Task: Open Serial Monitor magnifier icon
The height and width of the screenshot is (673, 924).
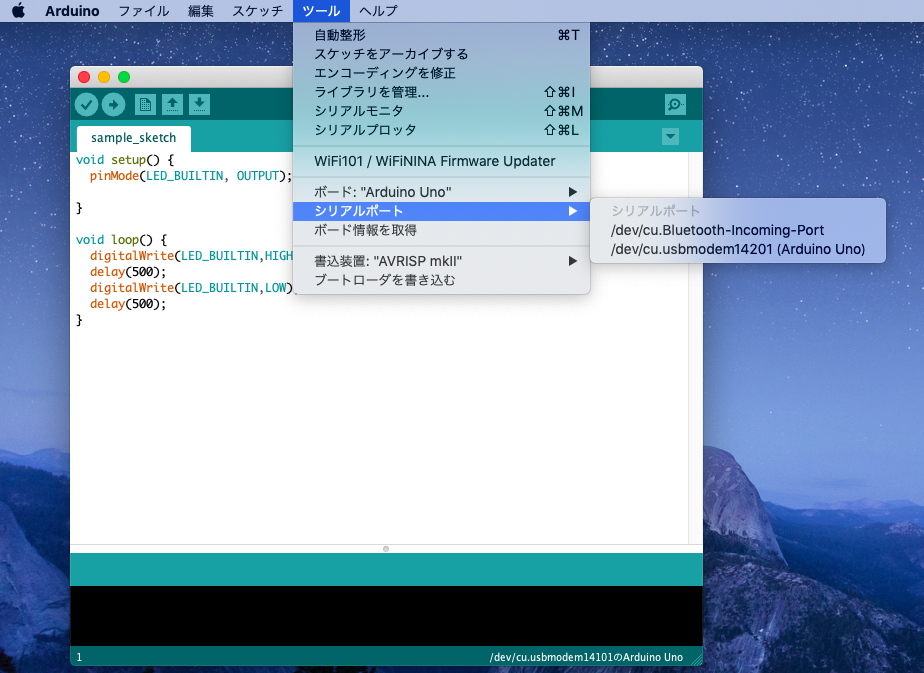Action: 675,105
